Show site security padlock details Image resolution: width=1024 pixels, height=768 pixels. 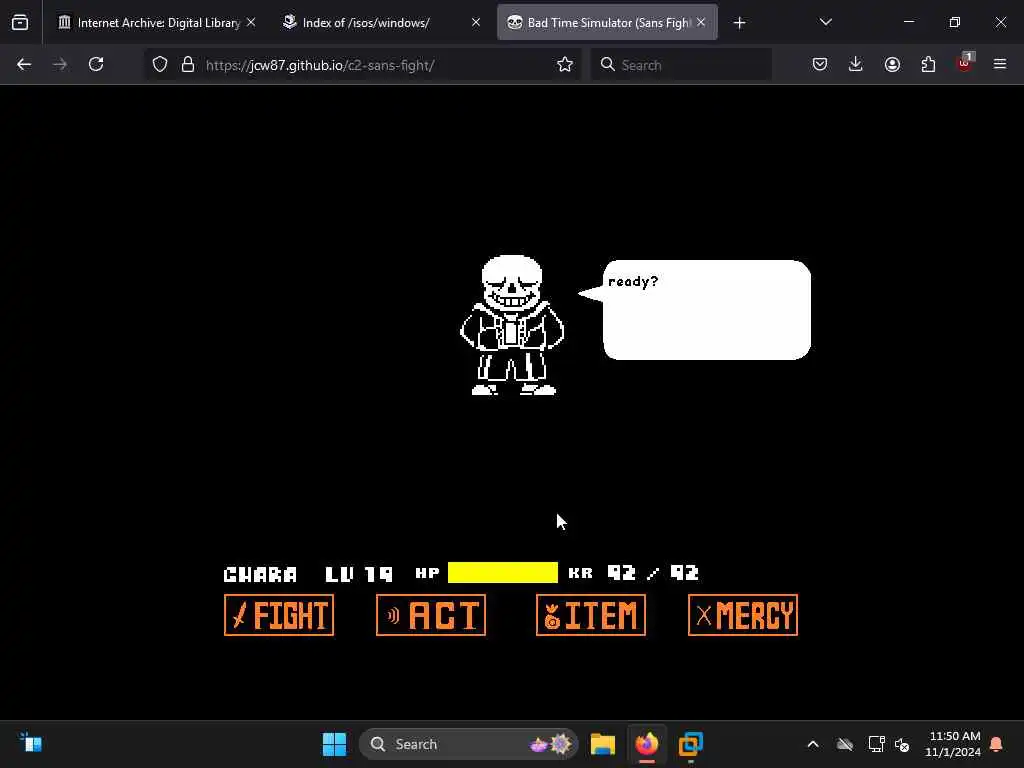pos(188,65)
